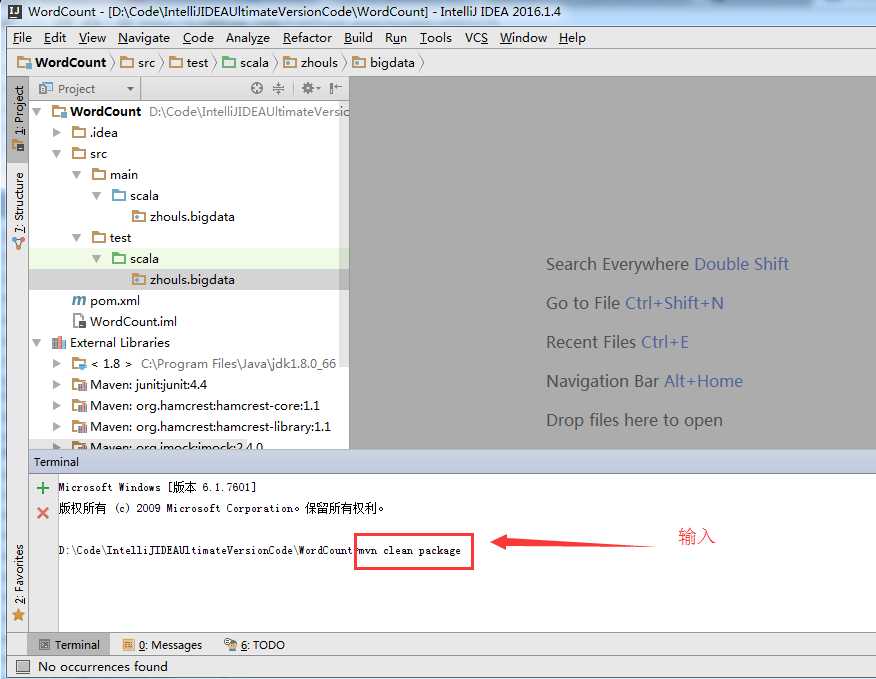Open the 7: Structure side tab

(x=19, y=210)
